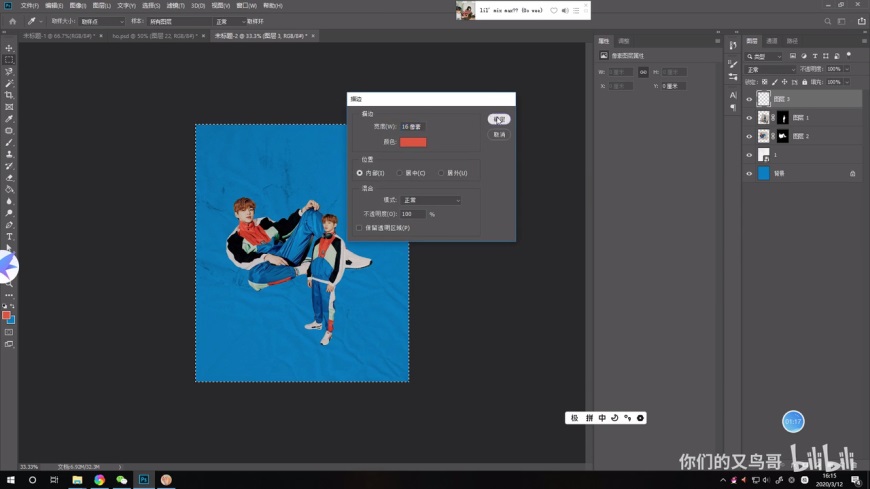
Task: Enable 保留透明区域(P) checkbox
Action: click(x=359, y=228)
